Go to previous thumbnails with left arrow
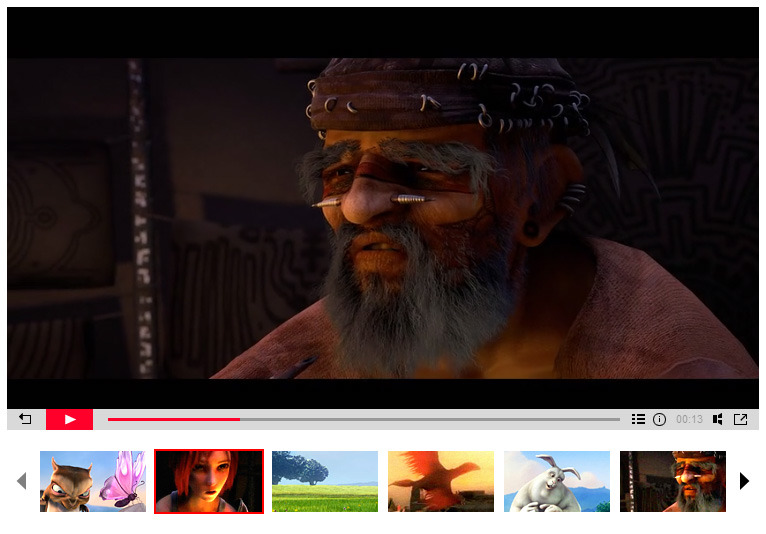The image size is (766, 534). pos(21,481)
